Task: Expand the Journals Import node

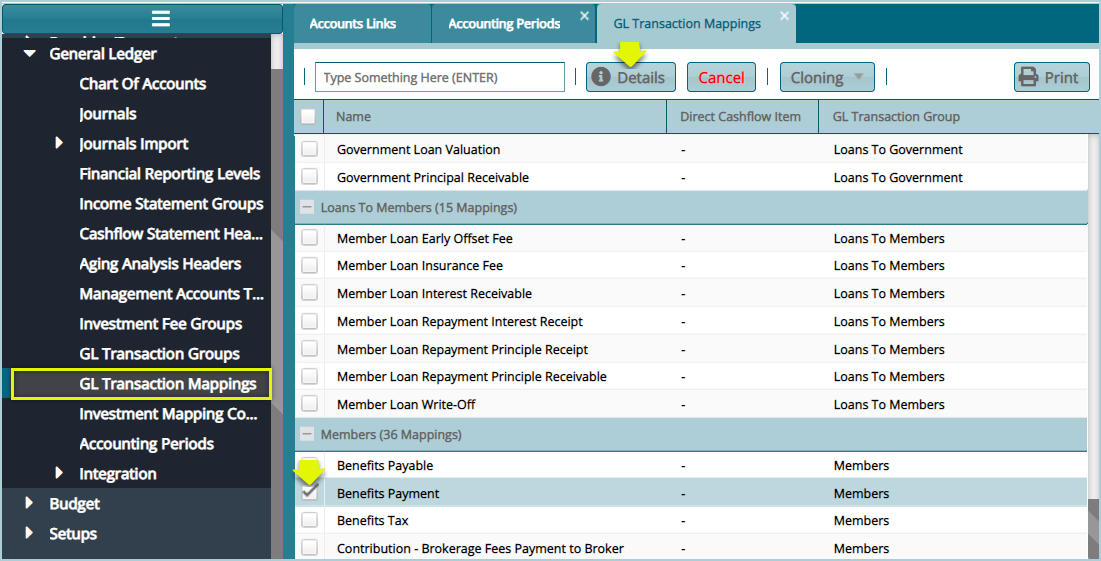Action: coord(59,143)
